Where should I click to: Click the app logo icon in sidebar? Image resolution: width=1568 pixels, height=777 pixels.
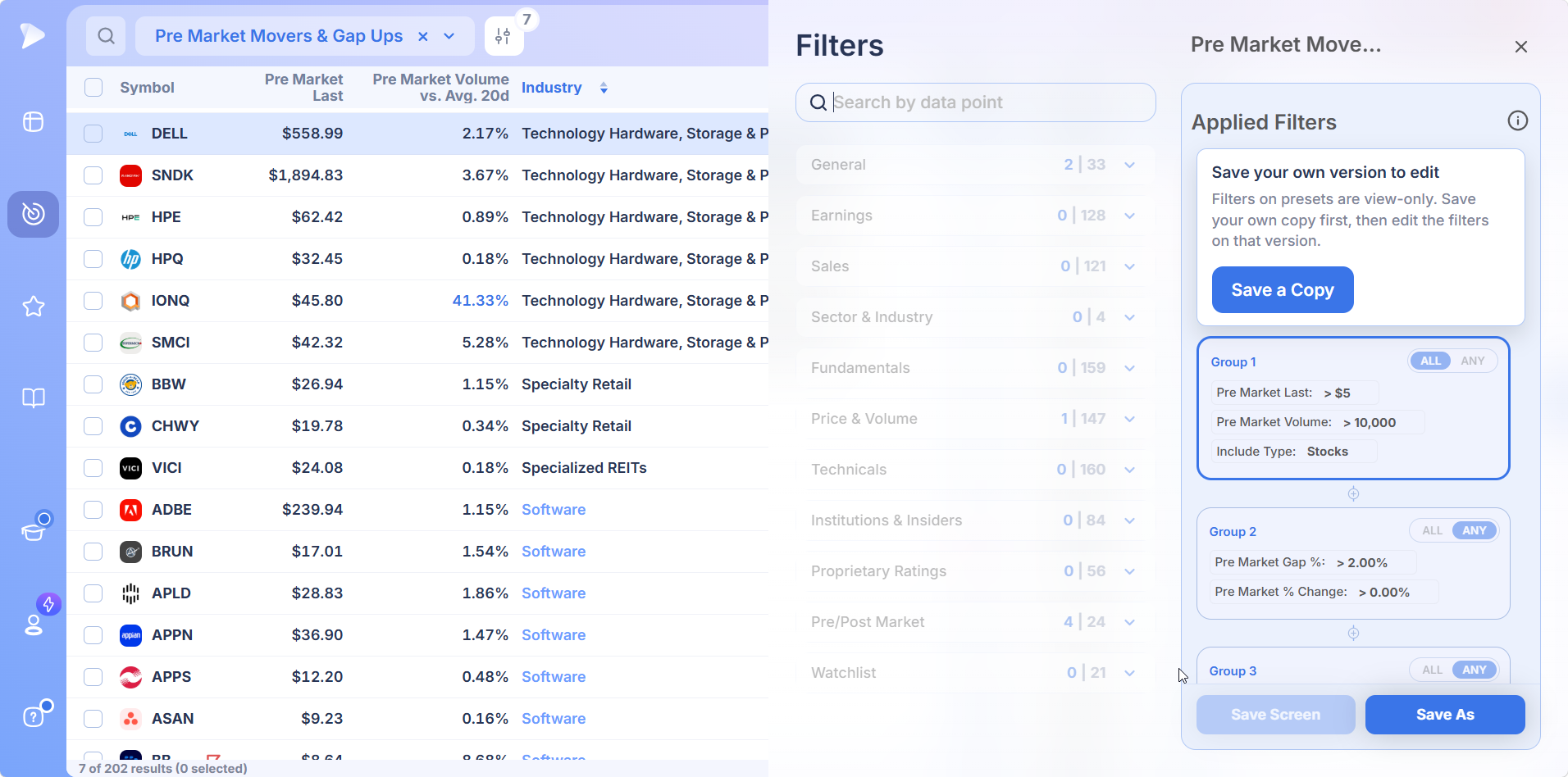point(33,35)
